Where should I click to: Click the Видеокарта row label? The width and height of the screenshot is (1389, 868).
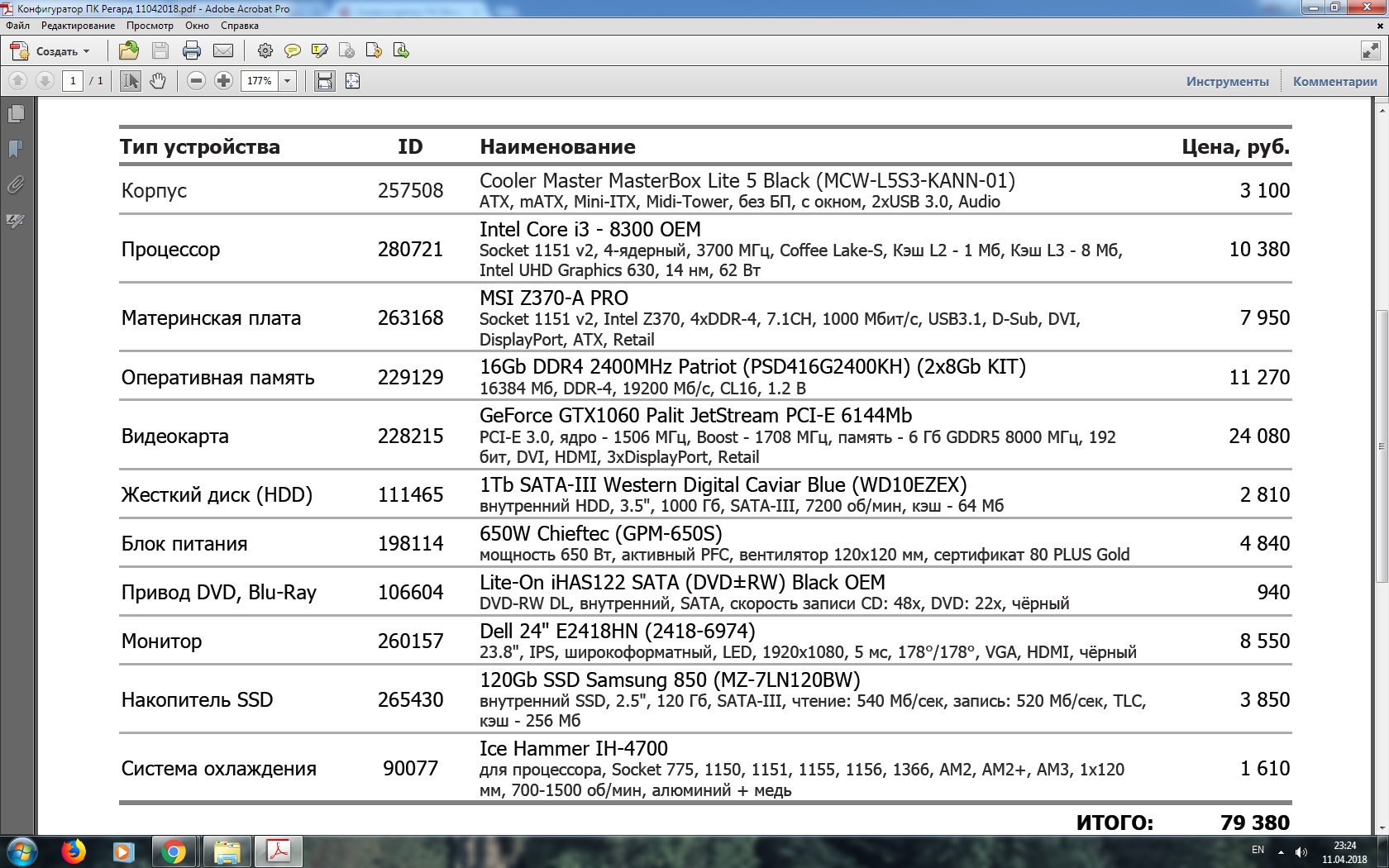point(175,436)
